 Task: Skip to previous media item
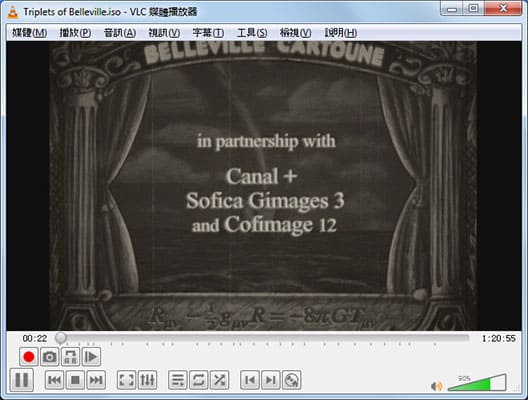[x=54, y=380]
